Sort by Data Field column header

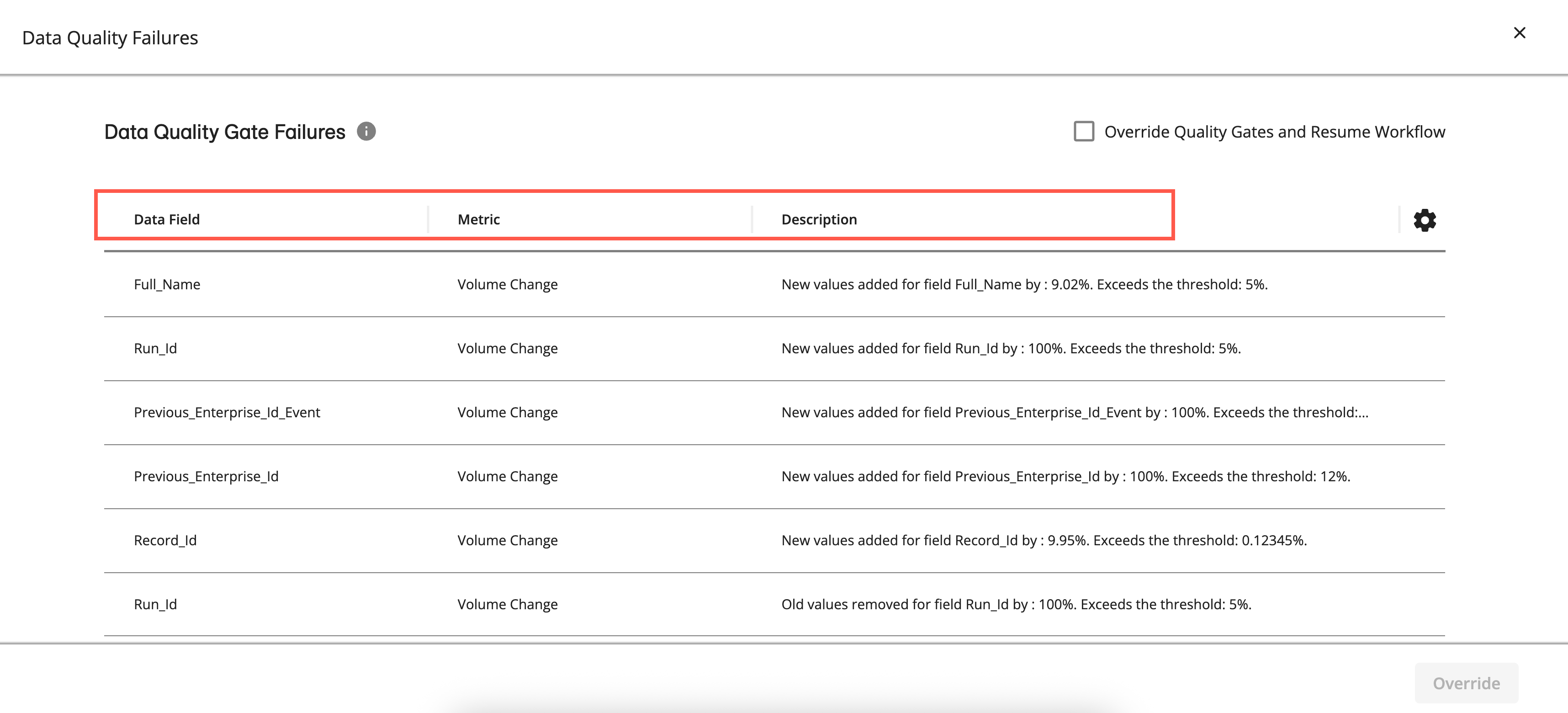(167, 219)
